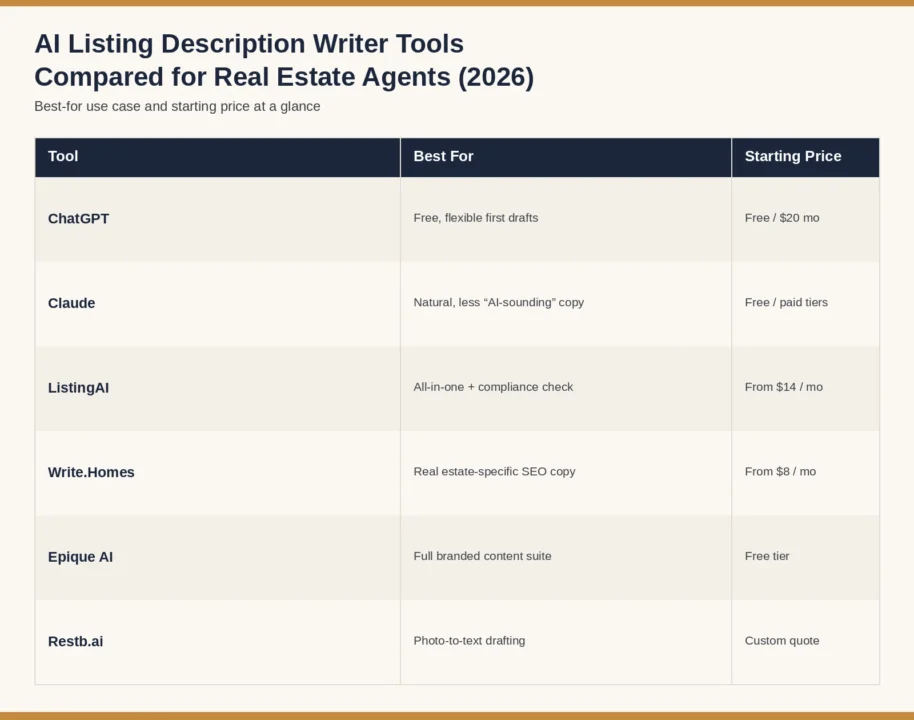Click 'Photo-to-text drafting' cell

click(x=566, y=642)
